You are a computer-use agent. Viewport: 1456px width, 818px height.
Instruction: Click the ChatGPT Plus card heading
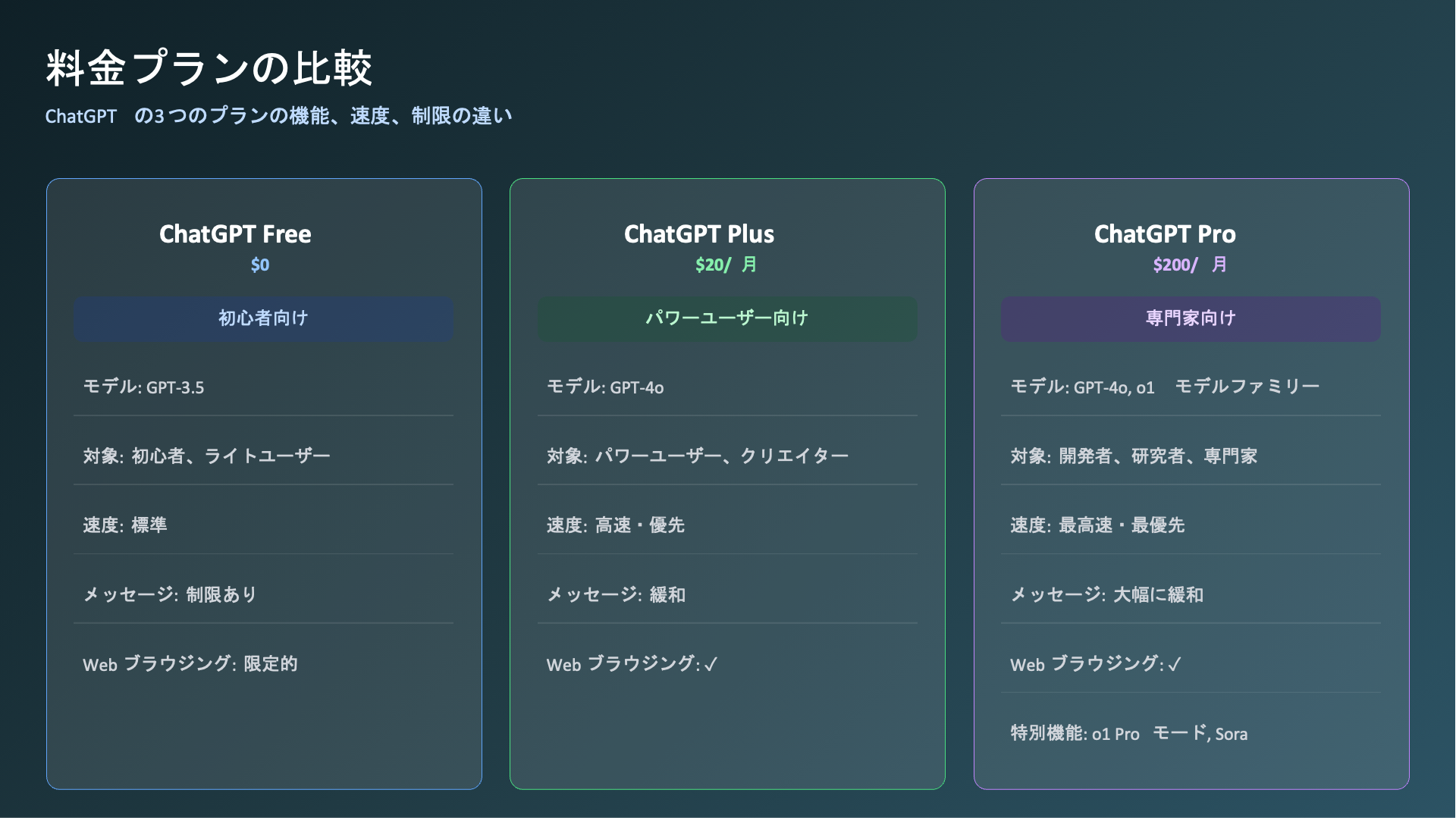point(699,234)
